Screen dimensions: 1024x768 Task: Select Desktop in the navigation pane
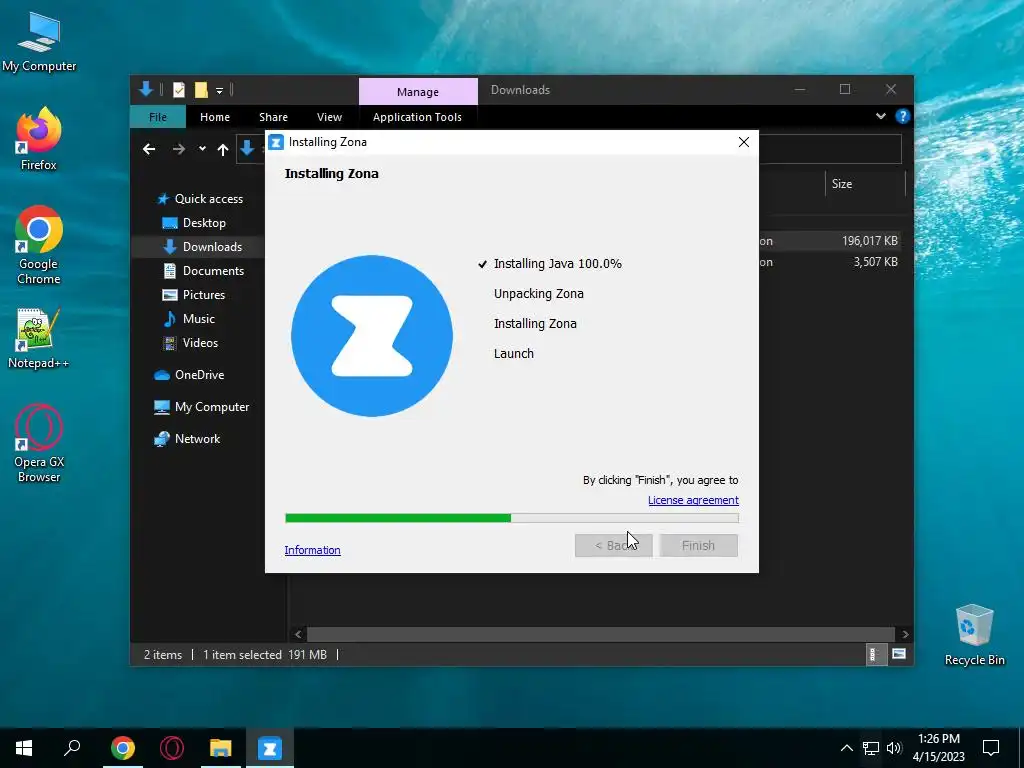click(194, 223)
